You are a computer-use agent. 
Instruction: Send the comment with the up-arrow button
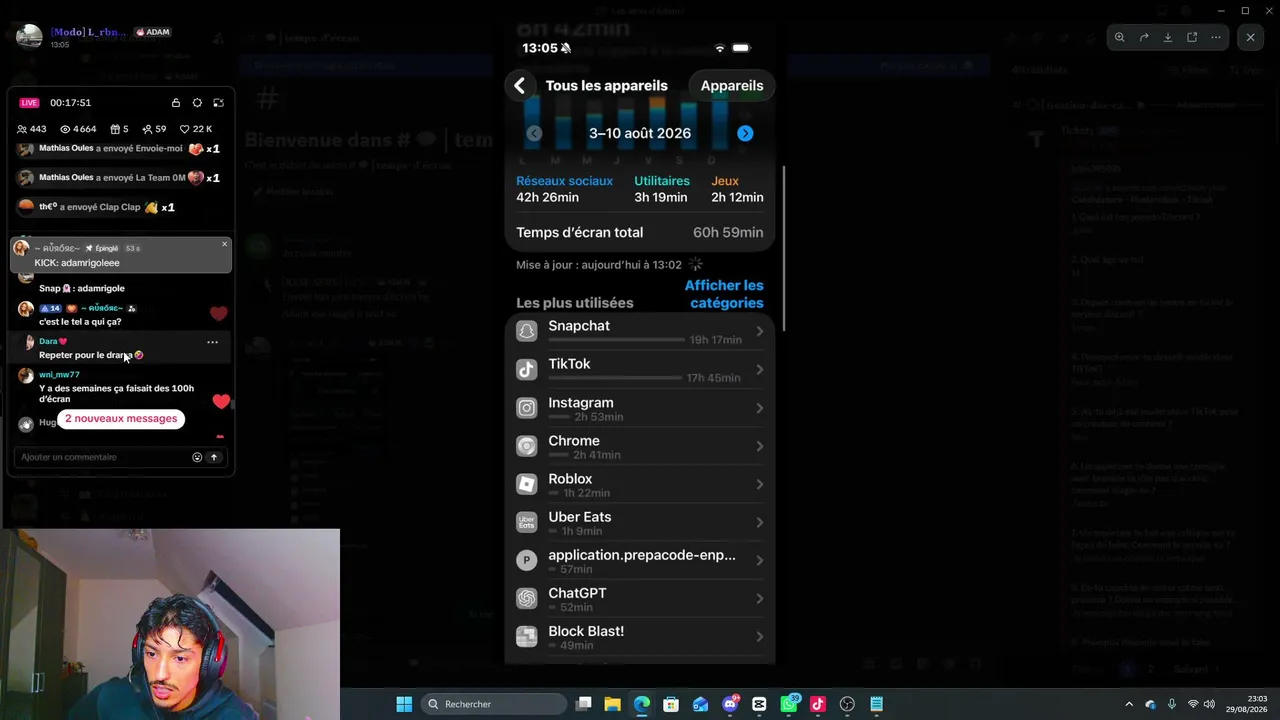213,457
